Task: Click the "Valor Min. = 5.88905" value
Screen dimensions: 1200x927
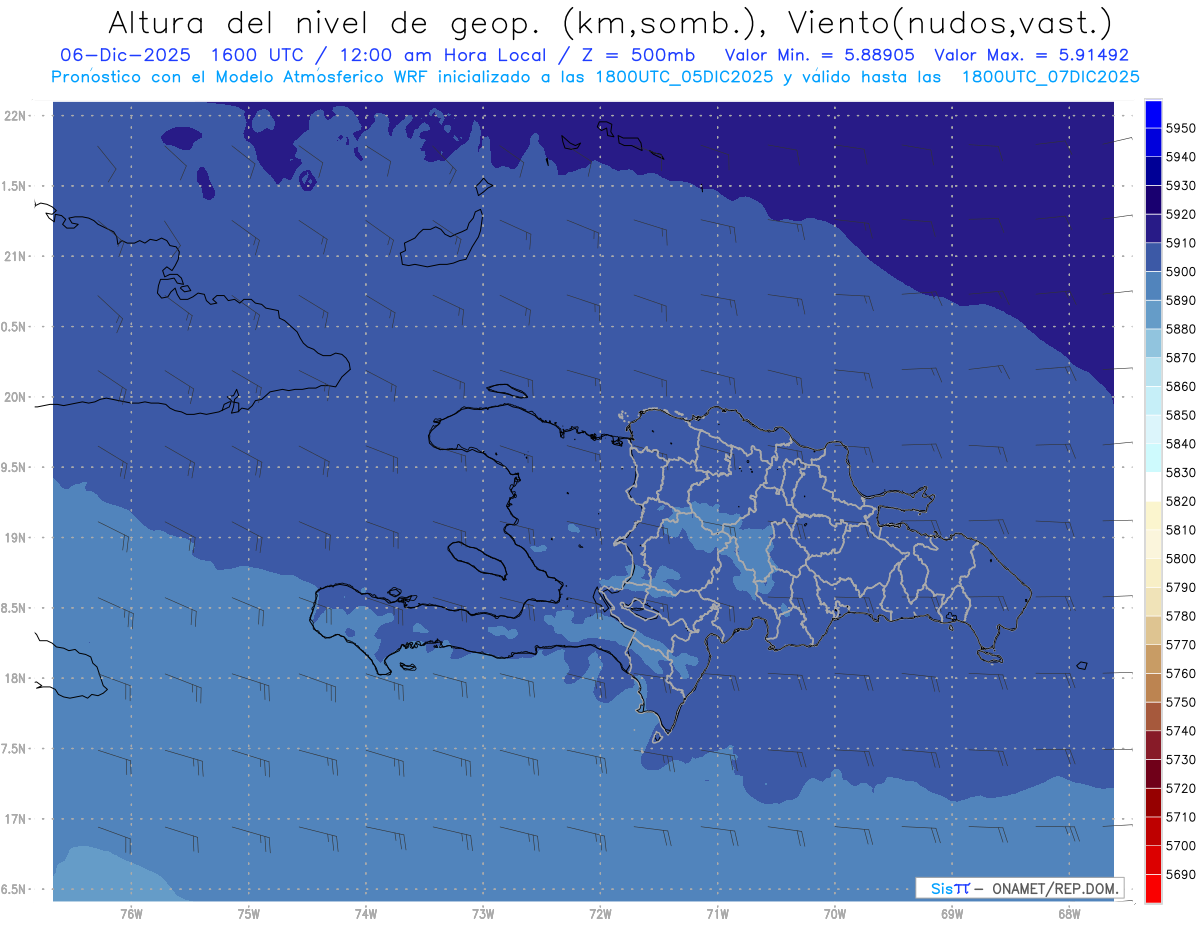Action: click(x=819, y=56)
